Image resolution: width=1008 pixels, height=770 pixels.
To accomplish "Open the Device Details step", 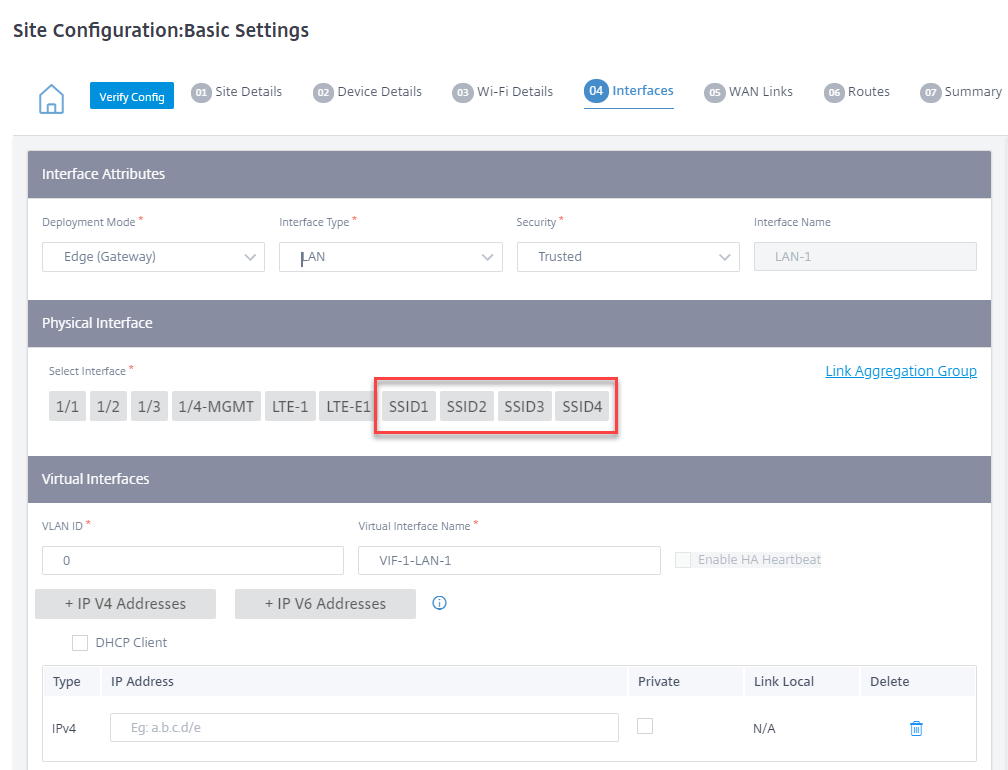I will 368,92.
